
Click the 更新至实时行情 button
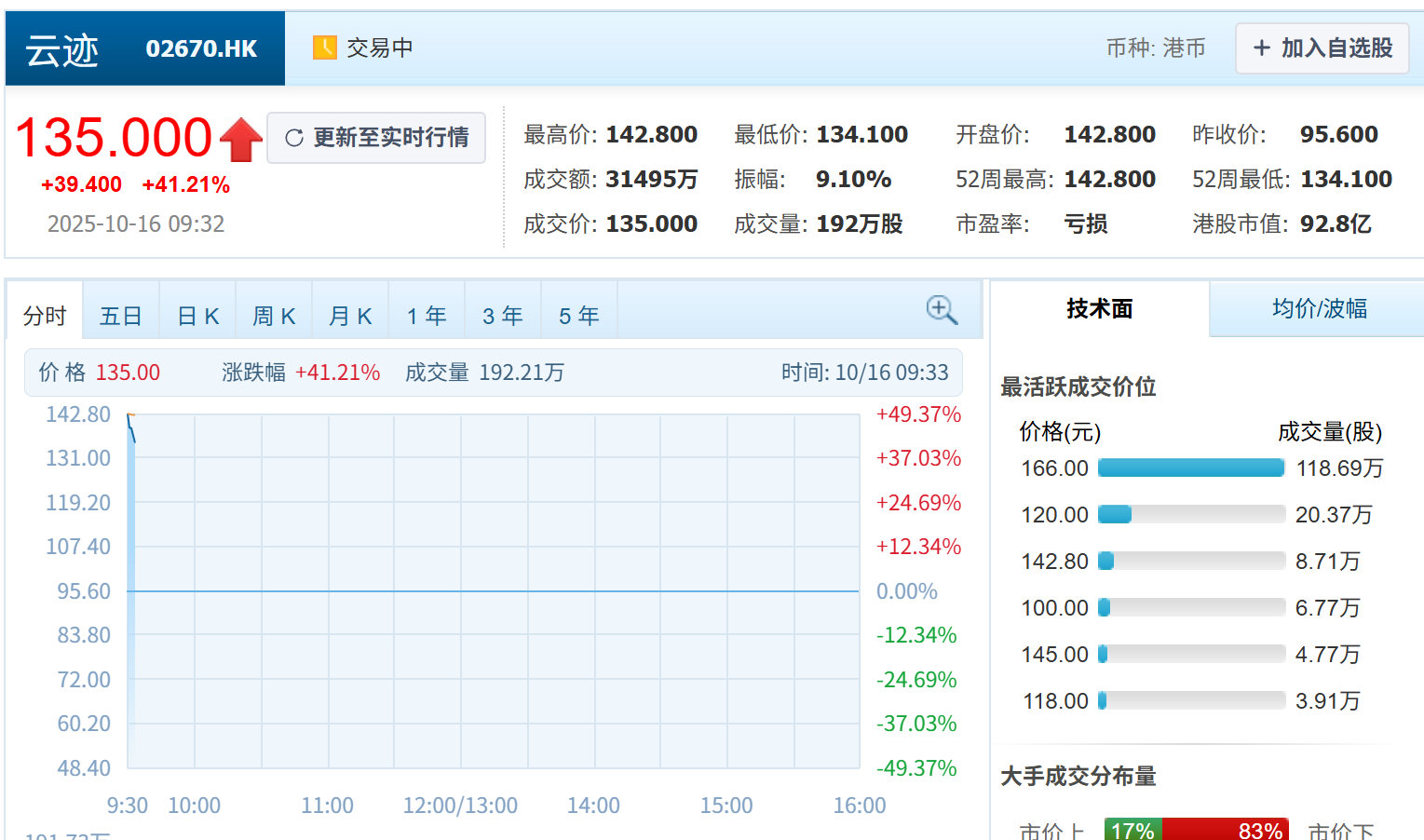pos(376,137)
